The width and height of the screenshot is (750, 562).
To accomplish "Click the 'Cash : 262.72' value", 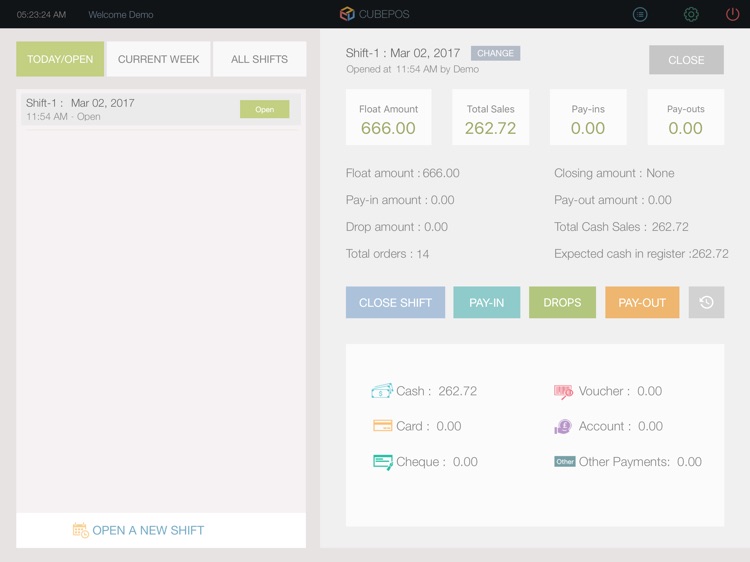I will [436, 391].
